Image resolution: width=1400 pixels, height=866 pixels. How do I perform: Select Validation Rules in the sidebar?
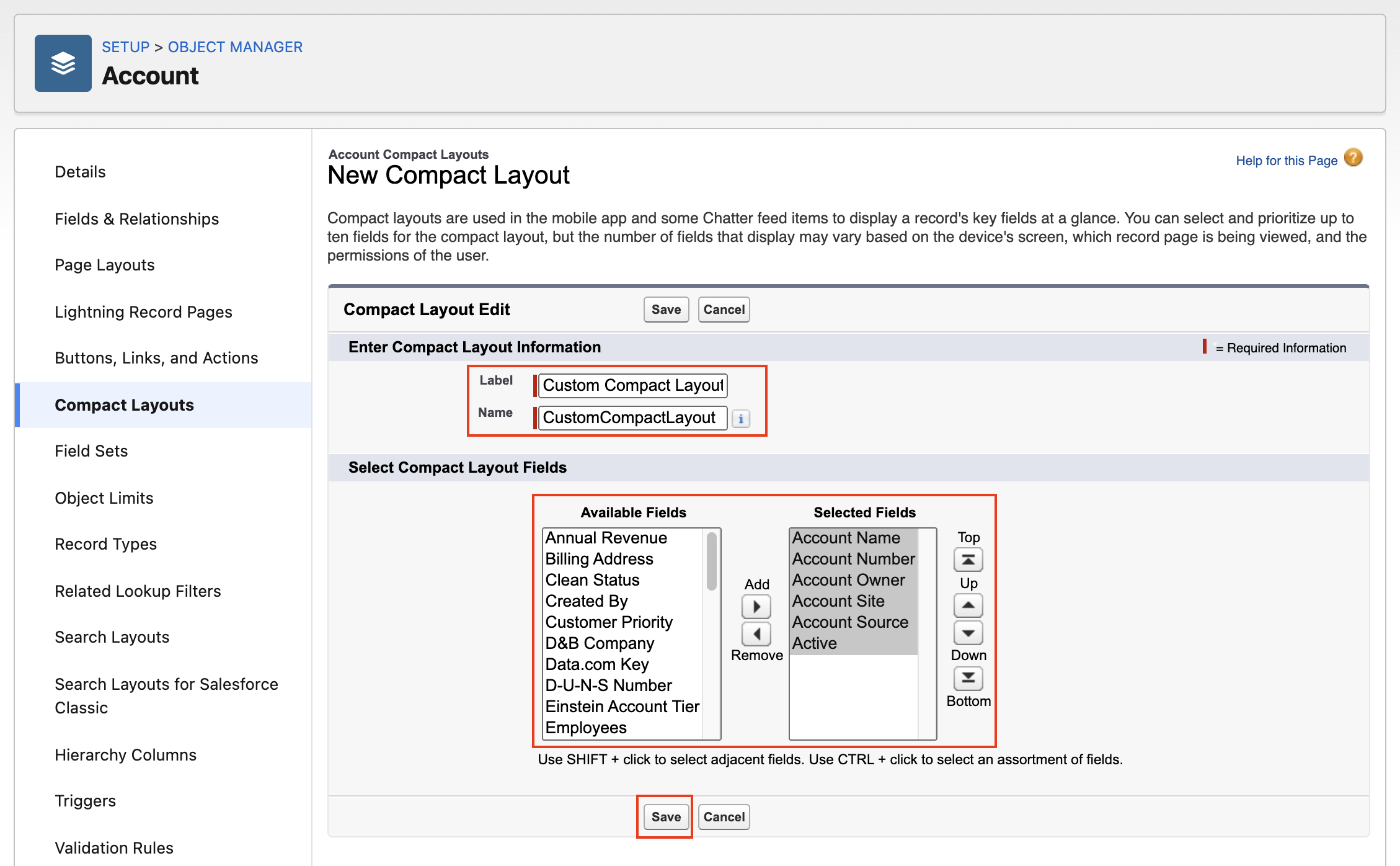pos(114,848)
